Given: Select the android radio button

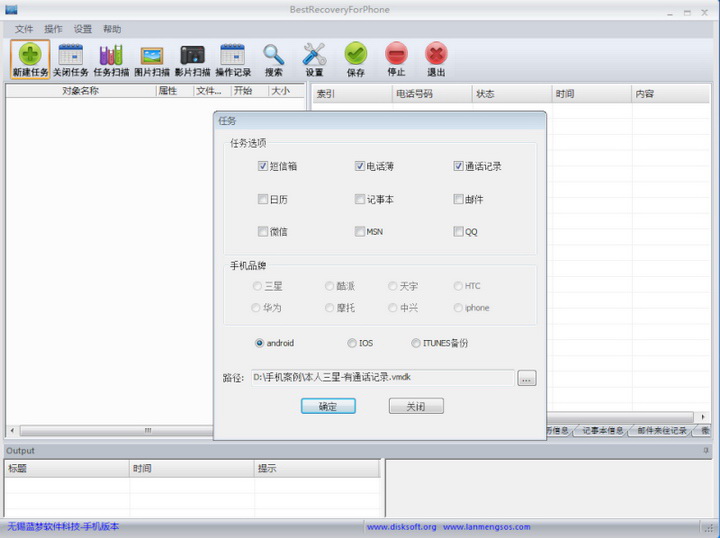Looking at the screenshot, I should pos(259,343).
